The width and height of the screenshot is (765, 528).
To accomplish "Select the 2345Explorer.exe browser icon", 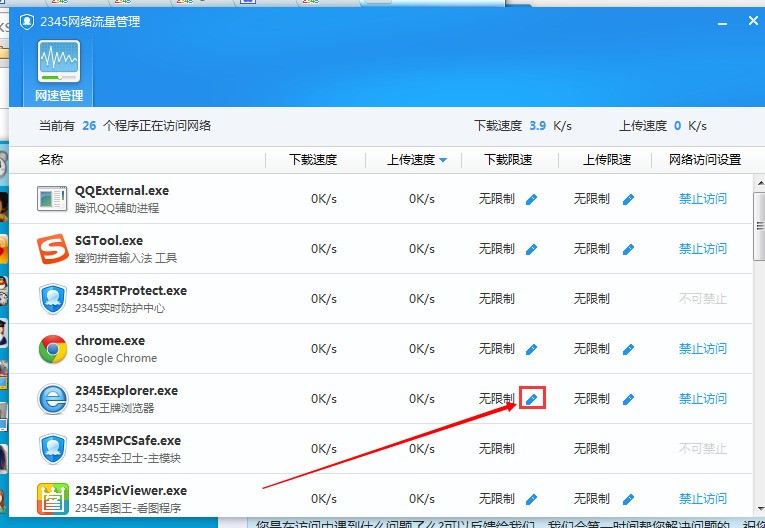I will (x=53, y=399).
